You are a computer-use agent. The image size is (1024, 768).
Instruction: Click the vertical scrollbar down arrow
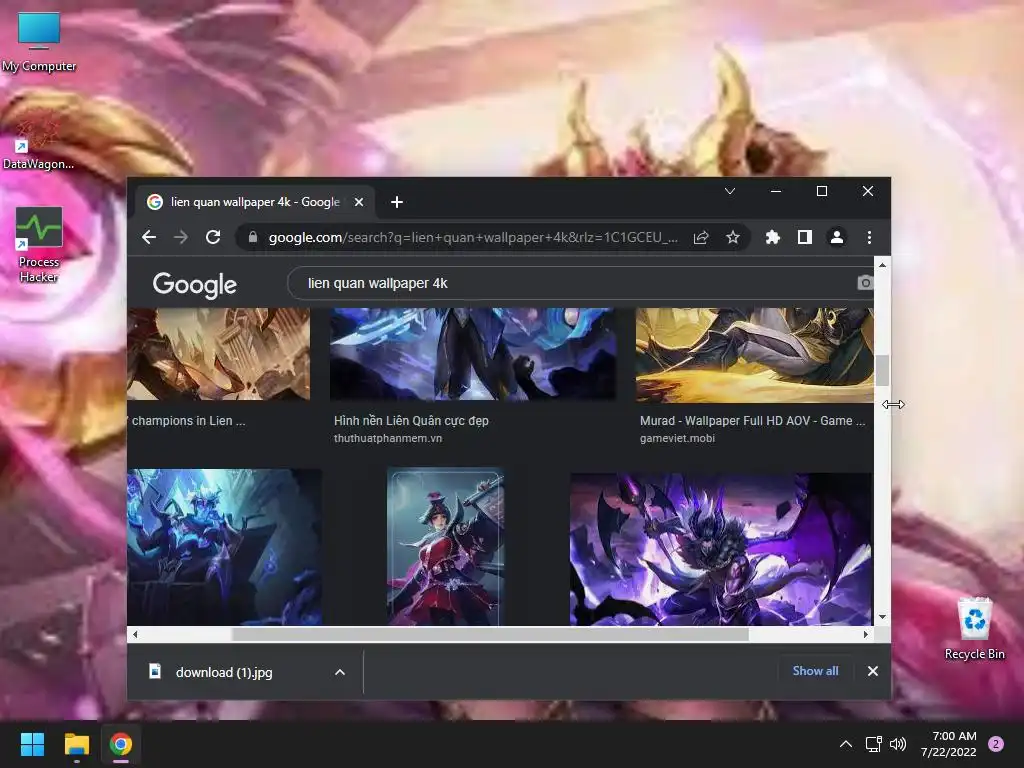[882, 617]
